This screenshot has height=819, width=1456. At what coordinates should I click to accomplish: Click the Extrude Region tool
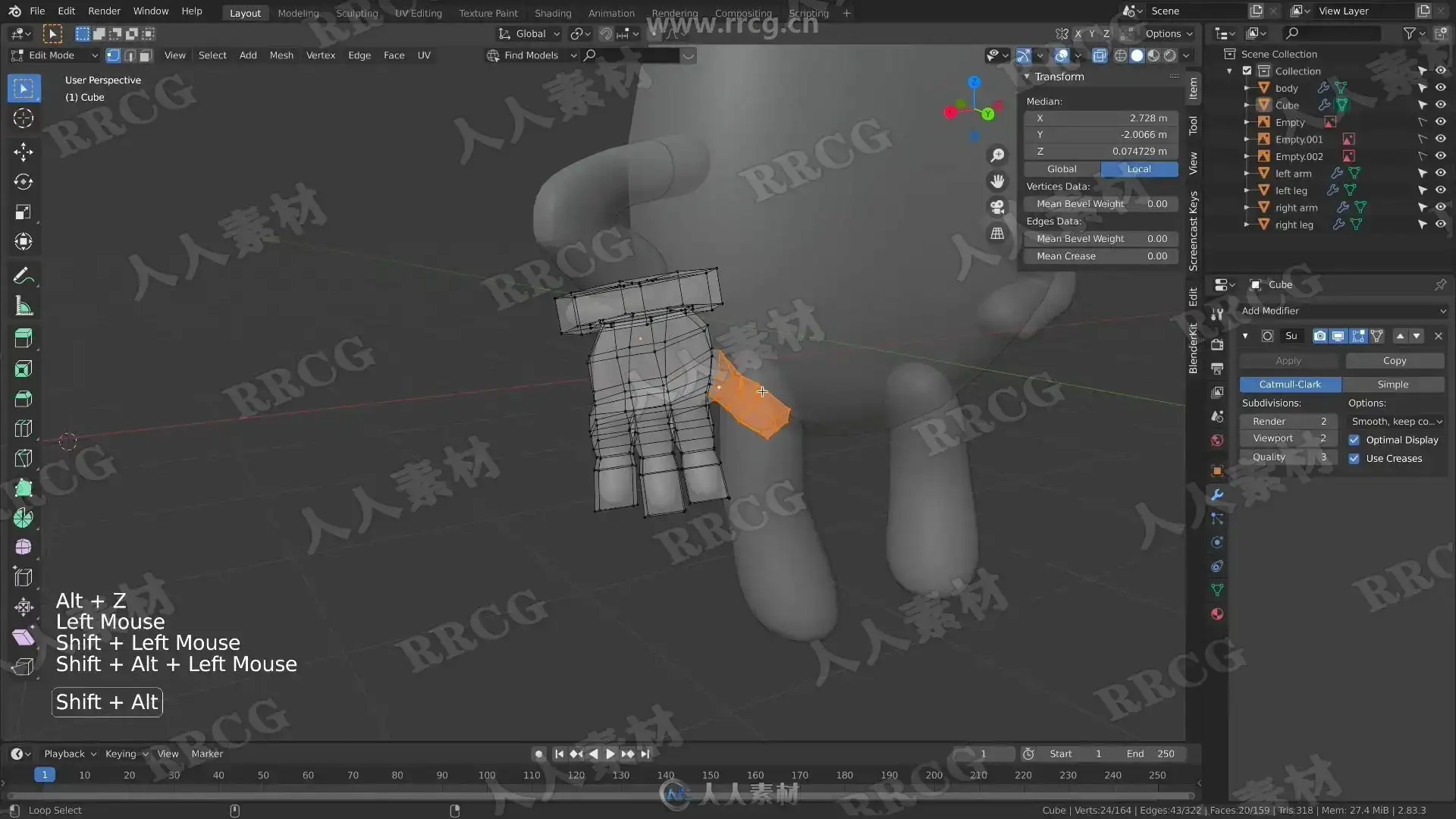(x=24, y=338)
